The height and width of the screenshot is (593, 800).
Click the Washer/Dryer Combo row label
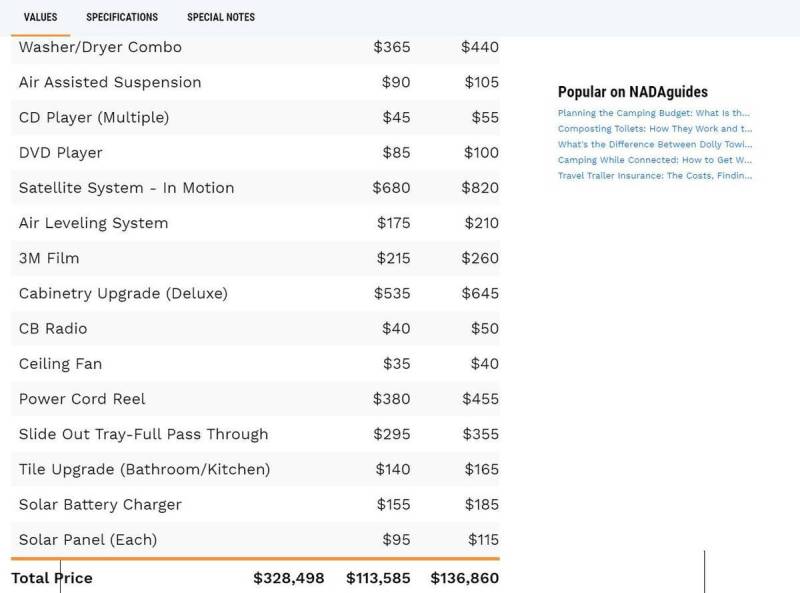[x=100, y=47]
